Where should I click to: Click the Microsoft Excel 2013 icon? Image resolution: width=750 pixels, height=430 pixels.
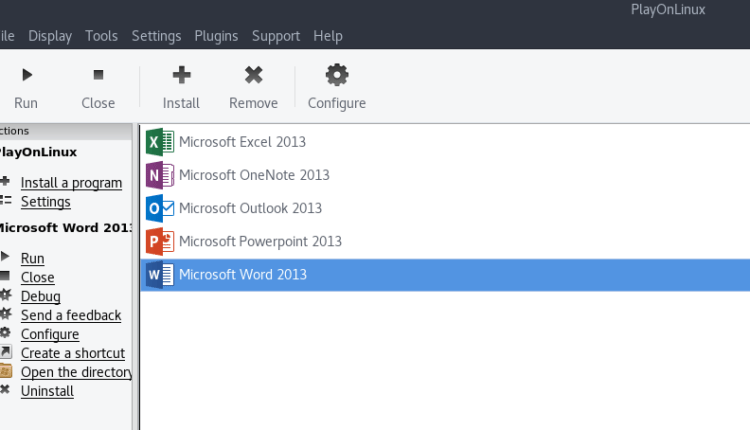point(160,142)
